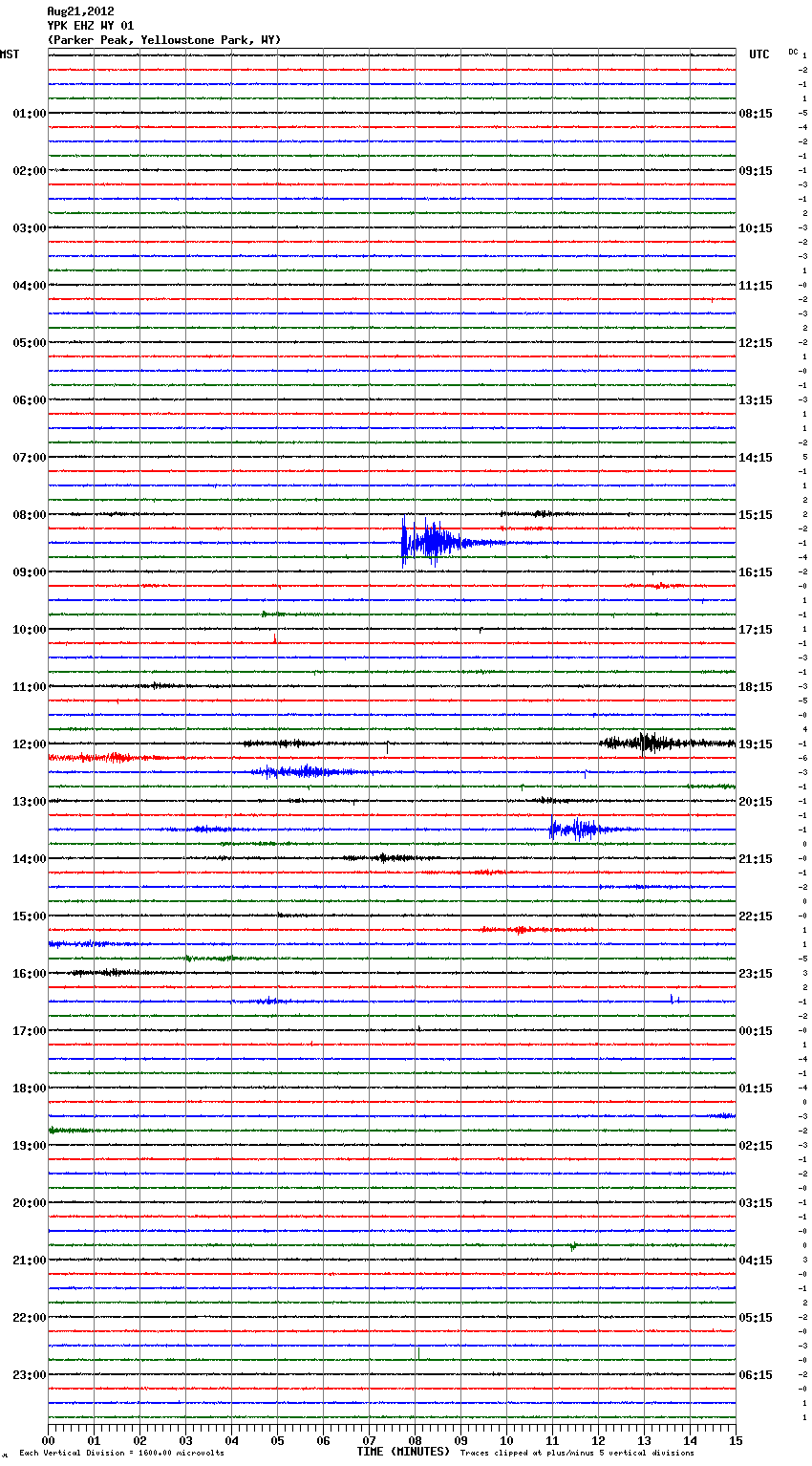Select the 09:00 MST time label

click(29, 572)
